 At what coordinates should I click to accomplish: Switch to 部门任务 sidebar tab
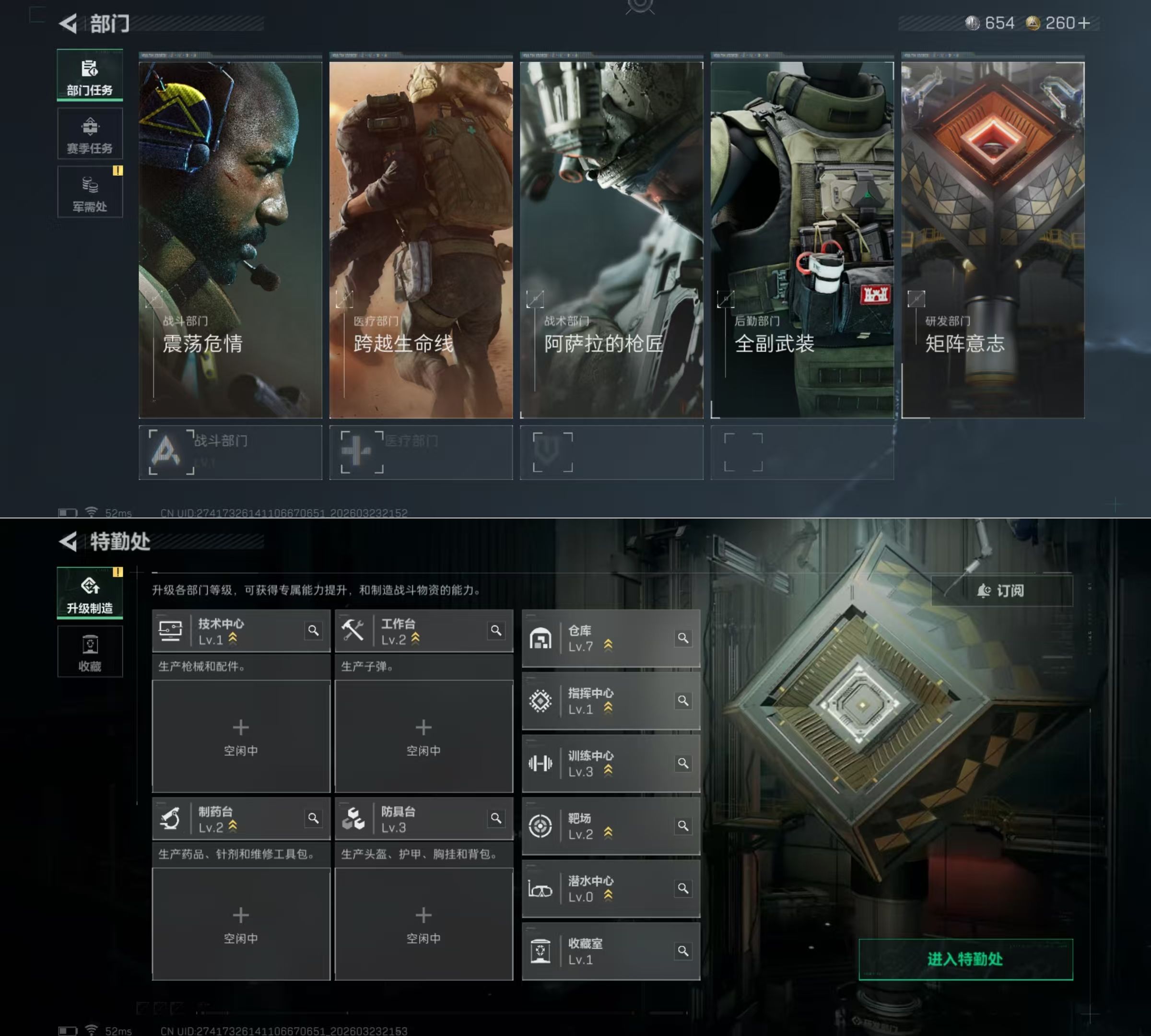click(x=90, y=76)
